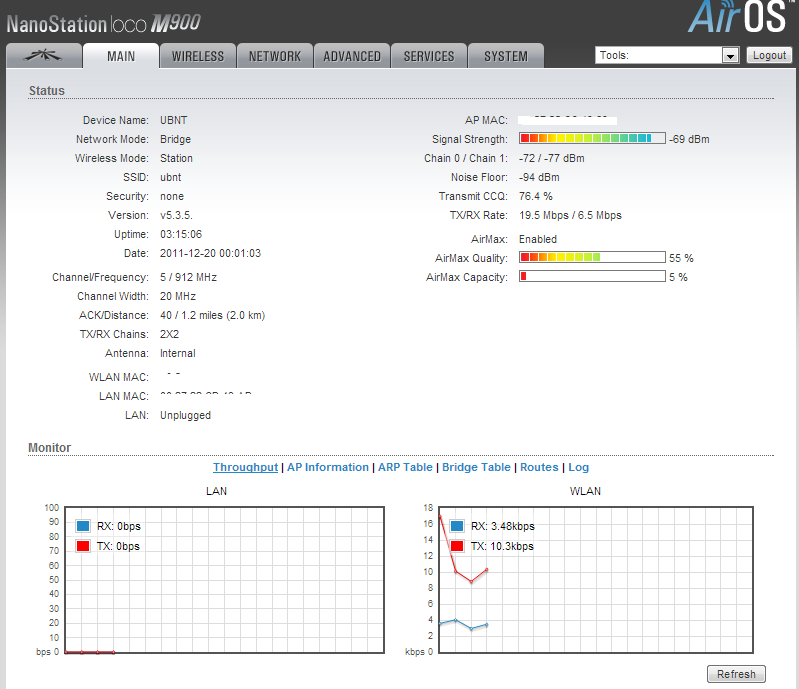Click the Channel Width value 20 MHz
This screenshot has width=799, height=689.
pos(178,296)
